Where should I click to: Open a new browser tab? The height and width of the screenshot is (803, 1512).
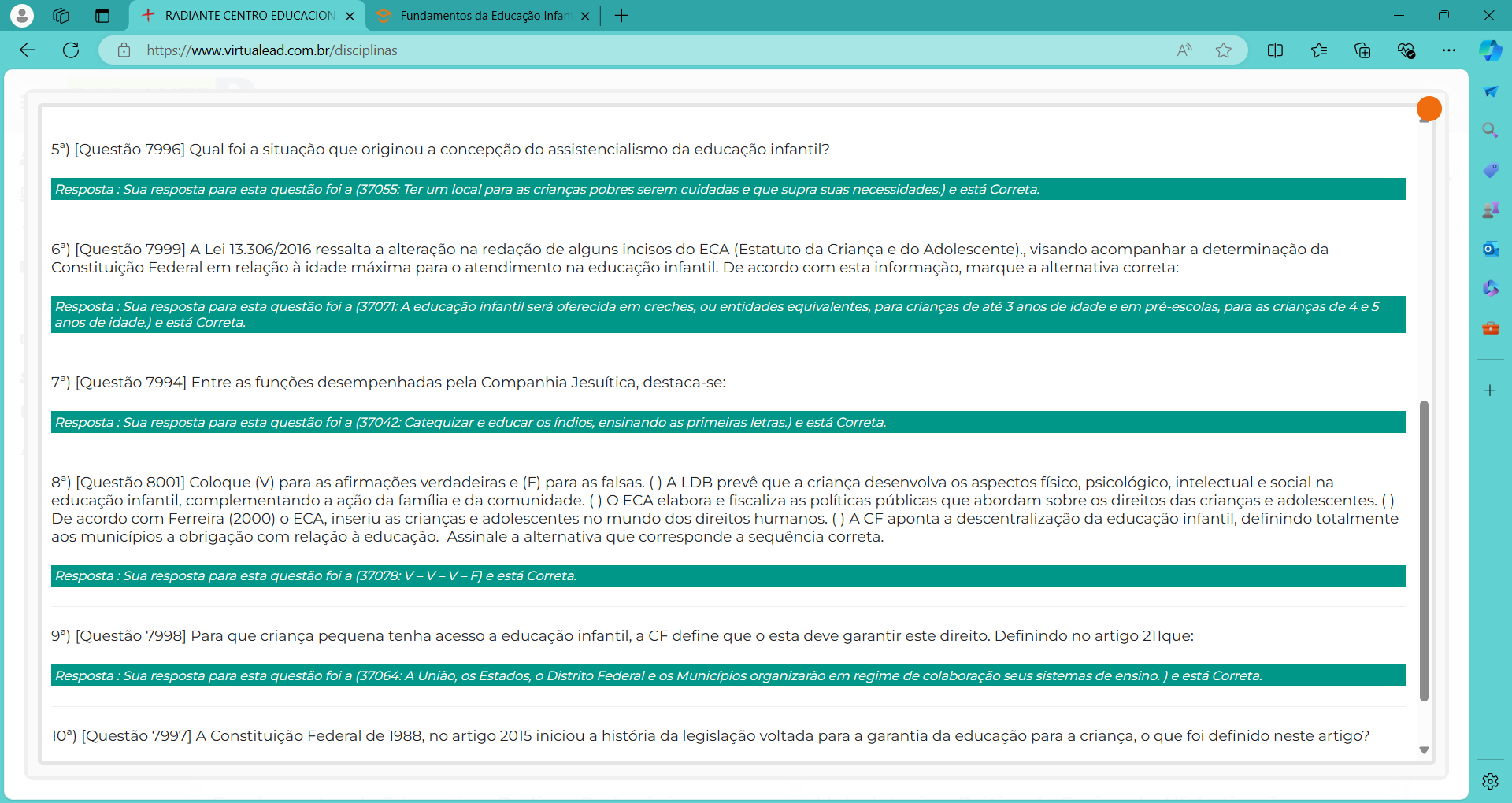tap(621, 16)
